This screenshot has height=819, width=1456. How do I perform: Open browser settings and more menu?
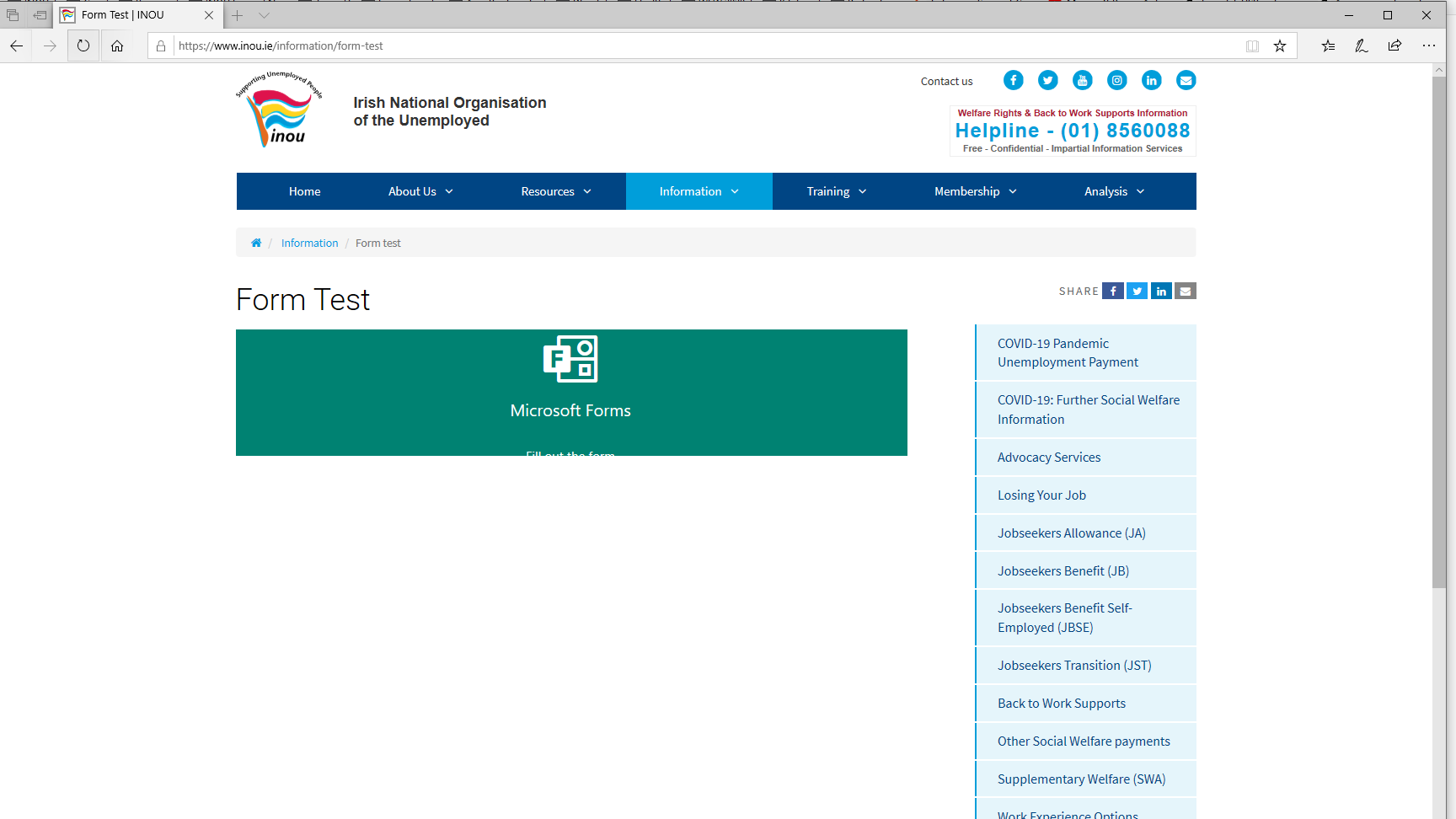tap(1428, 45)
